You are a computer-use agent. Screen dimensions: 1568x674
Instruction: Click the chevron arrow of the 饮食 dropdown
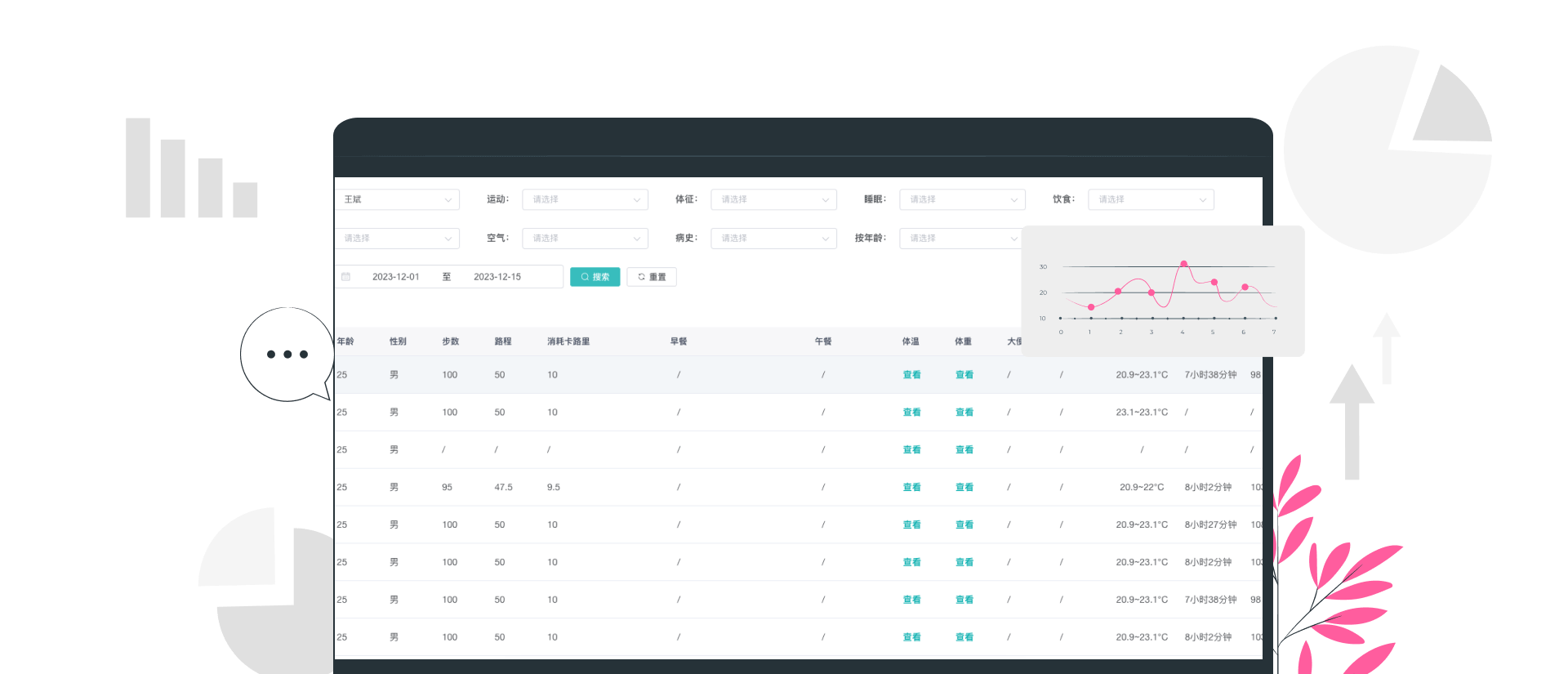click(x=1202, y=200)
